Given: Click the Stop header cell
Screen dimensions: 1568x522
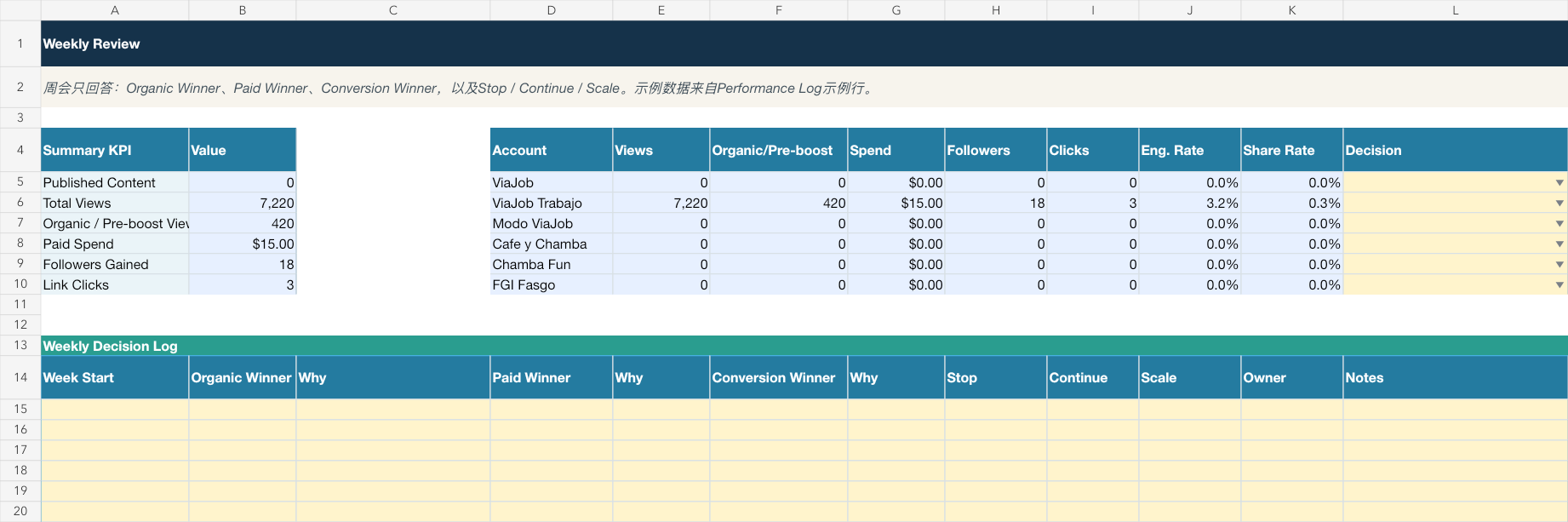Looking at the screenshot, I should point(996,377).
